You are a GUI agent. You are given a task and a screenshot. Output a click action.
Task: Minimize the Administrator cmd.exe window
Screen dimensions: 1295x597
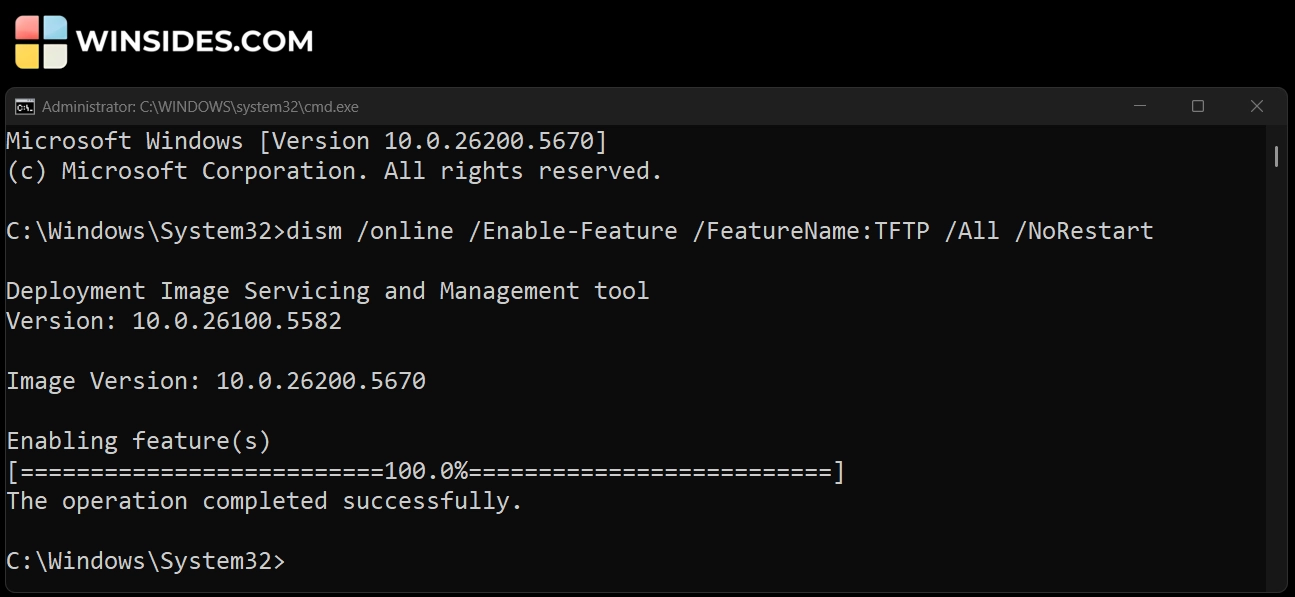point(1139,106)
